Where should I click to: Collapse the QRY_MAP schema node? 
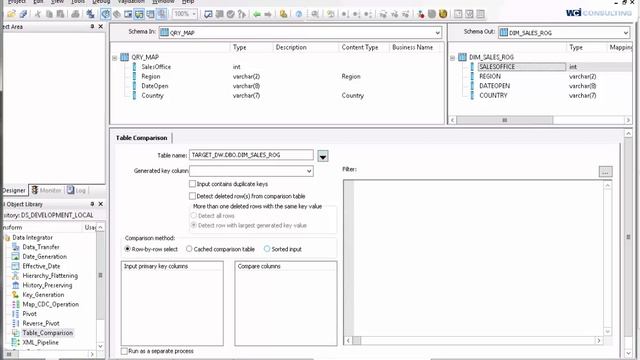click(115, 58)
